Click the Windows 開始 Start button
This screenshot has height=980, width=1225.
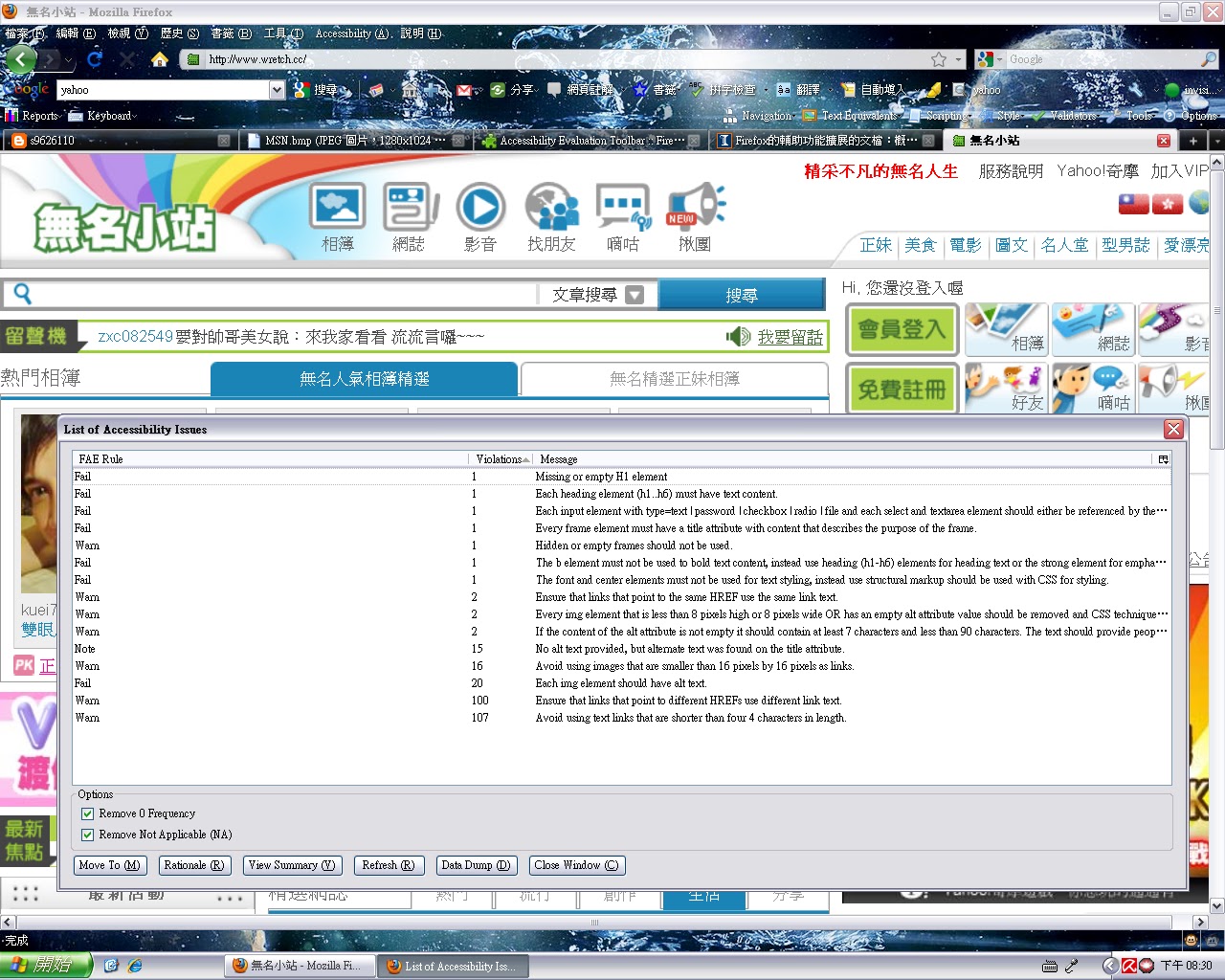point(45,966)
